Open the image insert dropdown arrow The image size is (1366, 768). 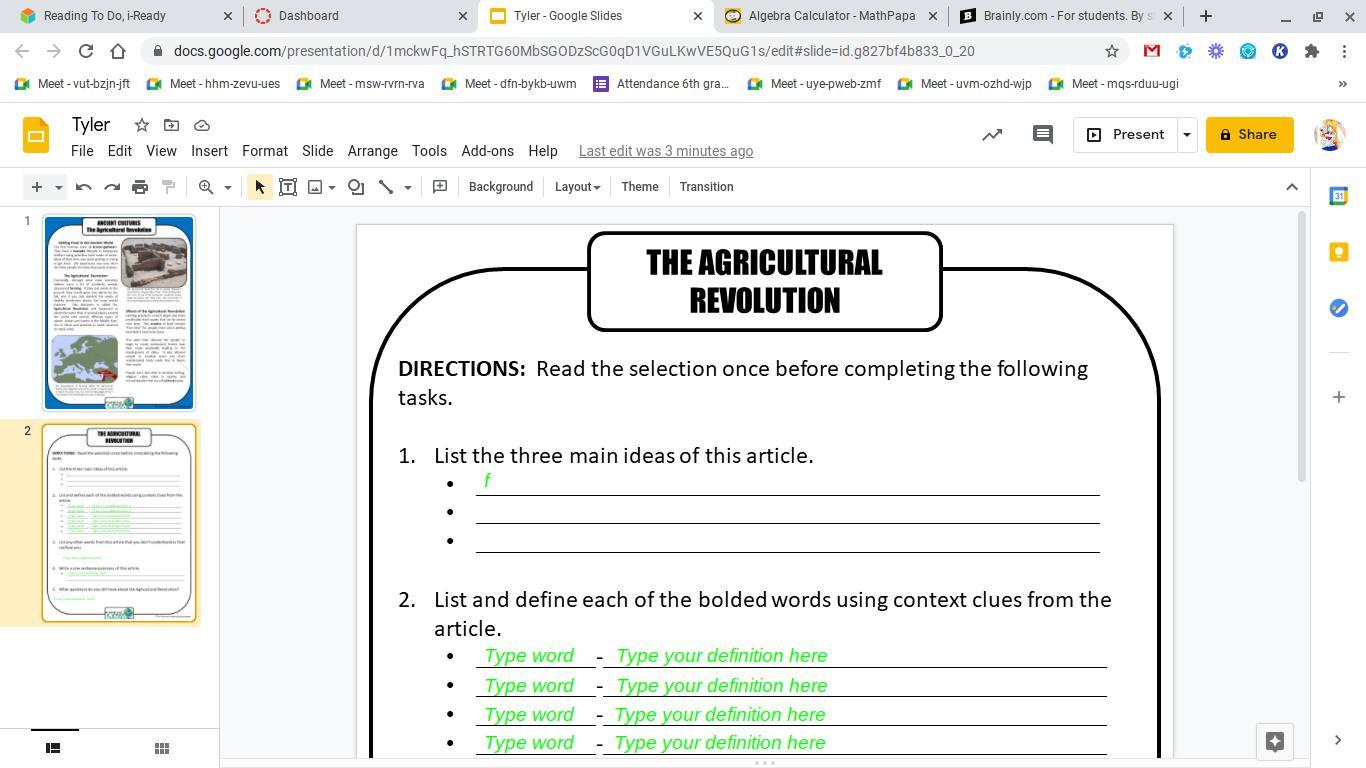click(x=332, y=187)
